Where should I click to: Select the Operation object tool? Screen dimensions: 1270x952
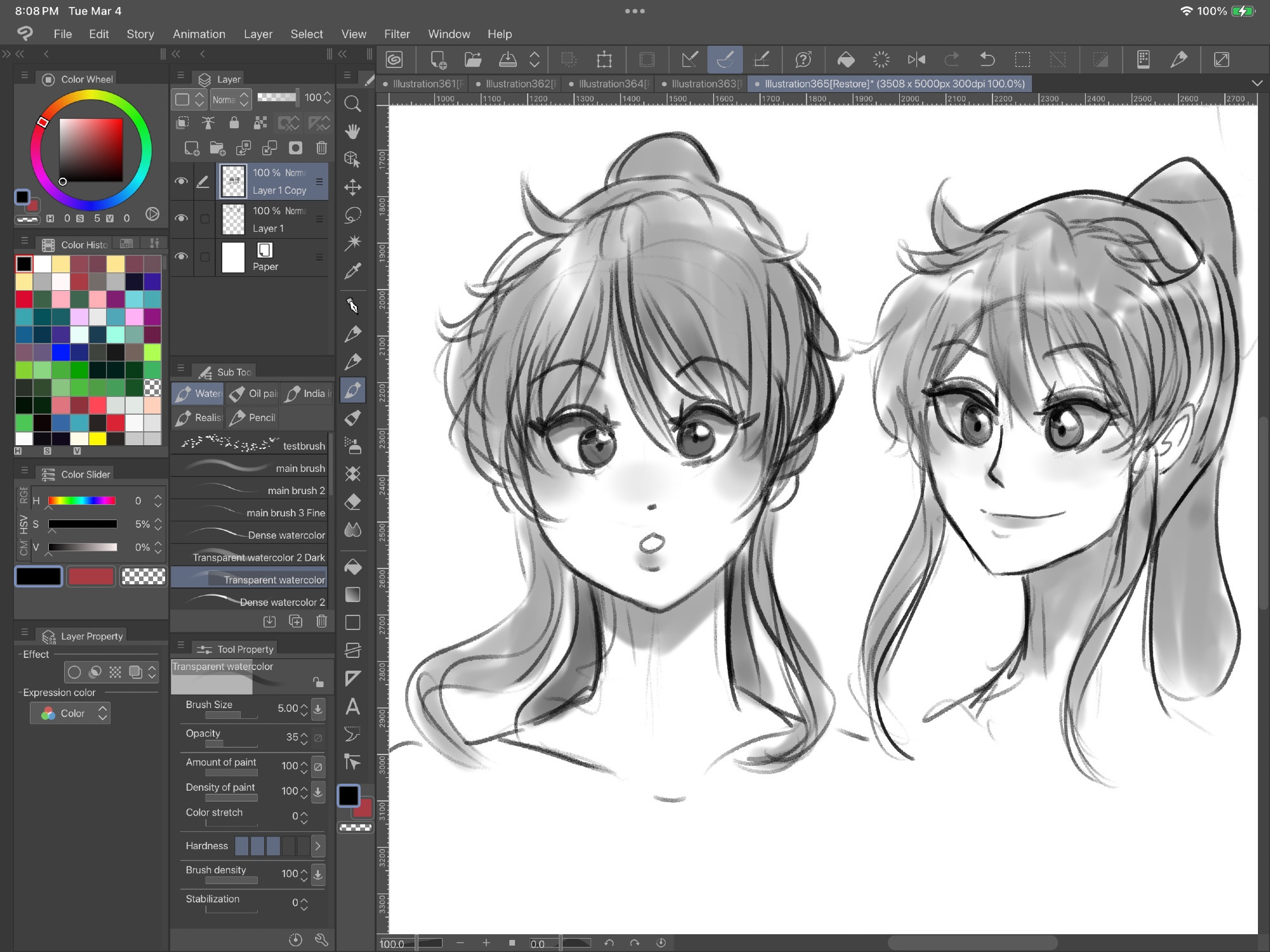(352, 159)
